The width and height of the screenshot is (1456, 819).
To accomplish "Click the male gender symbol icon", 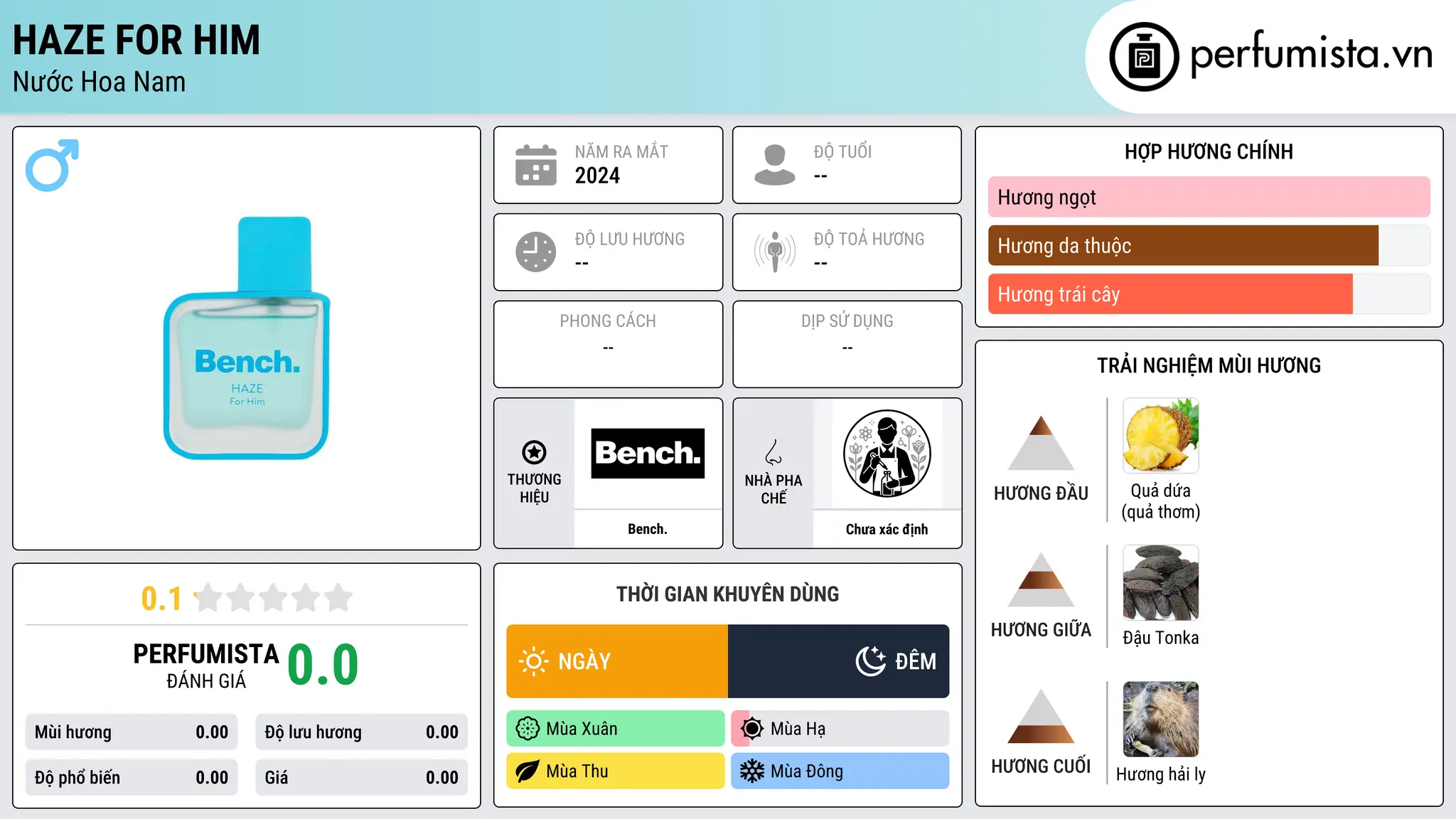I will (52, 165).
